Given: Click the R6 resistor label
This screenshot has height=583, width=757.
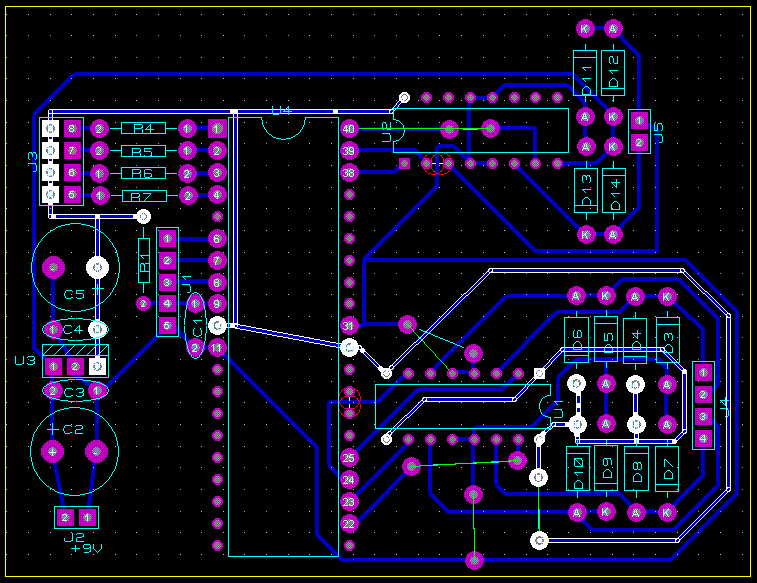Looking at the screenshot, I should click(143, 173).
